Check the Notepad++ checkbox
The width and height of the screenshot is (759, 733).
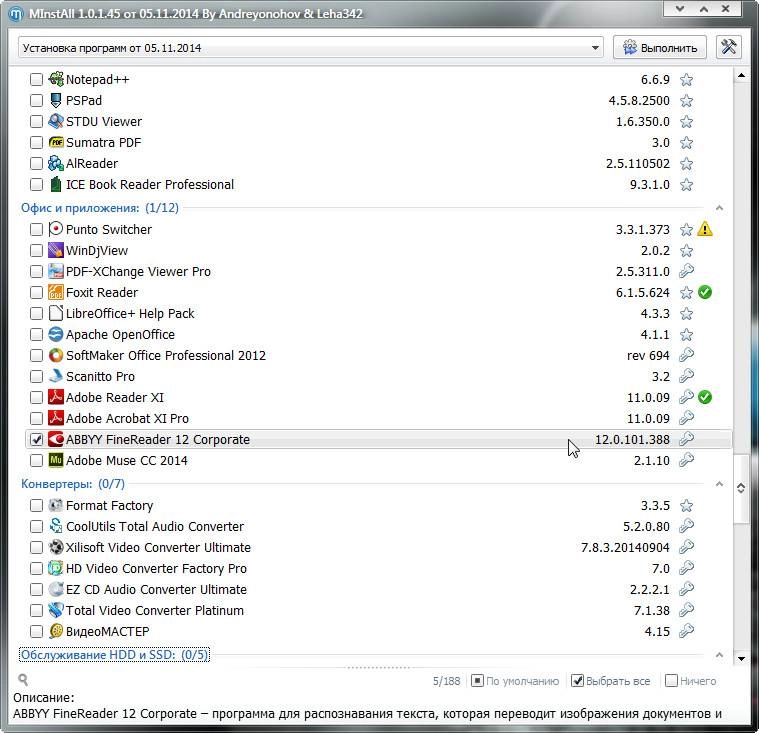(36, 79)
